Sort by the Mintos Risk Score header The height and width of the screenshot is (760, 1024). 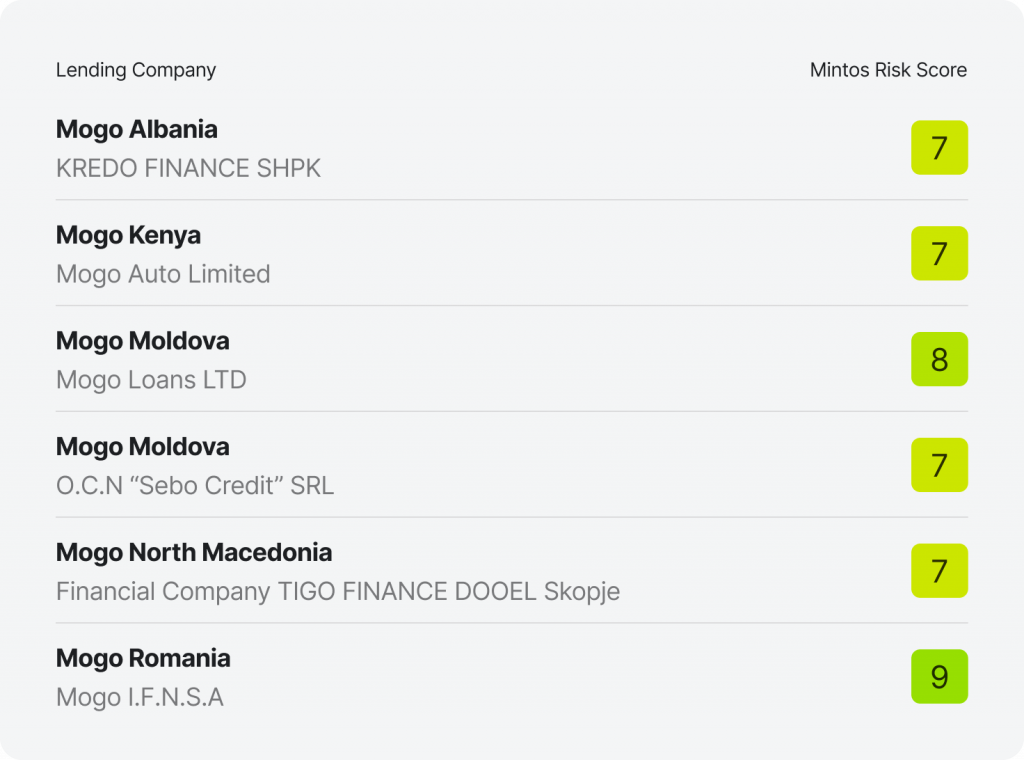(x=888, y=70)
